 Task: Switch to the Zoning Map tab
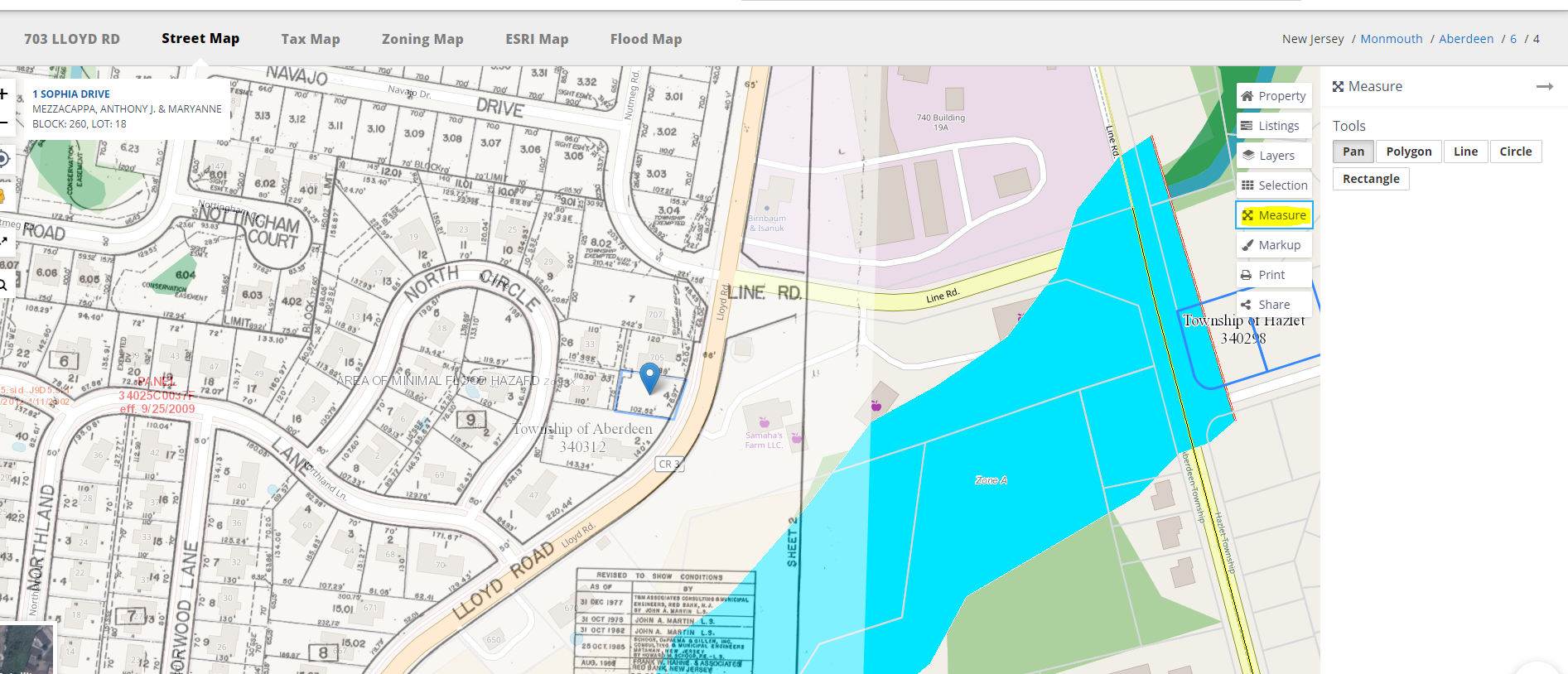pos(422,39)
